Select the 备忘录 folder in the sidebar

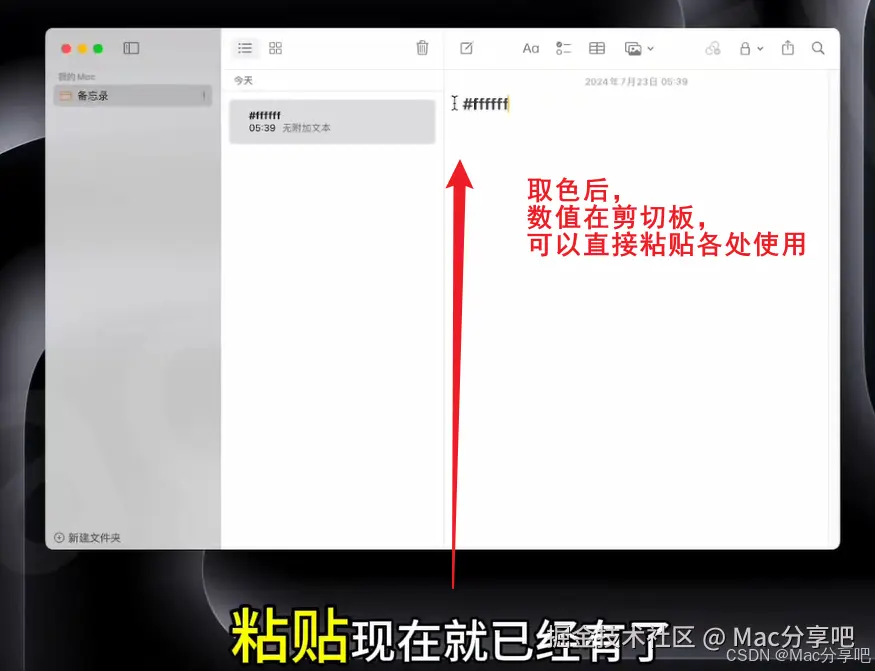[92, 95]
